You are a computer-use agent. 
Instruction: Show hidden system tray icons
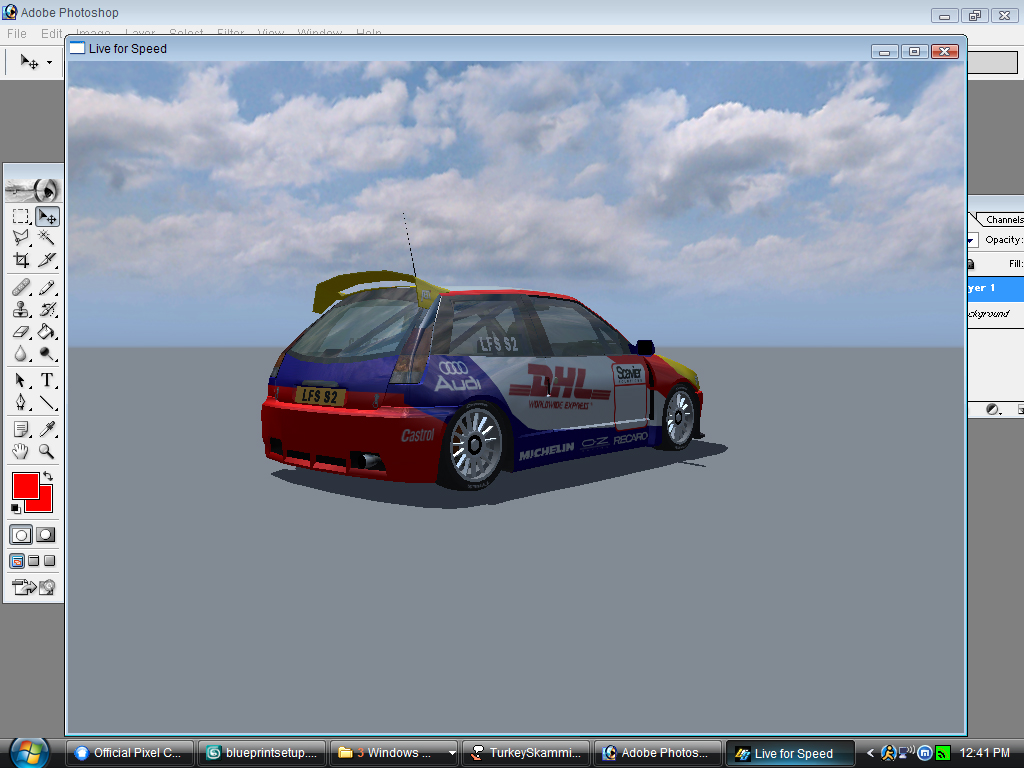(x=870, y=753)
